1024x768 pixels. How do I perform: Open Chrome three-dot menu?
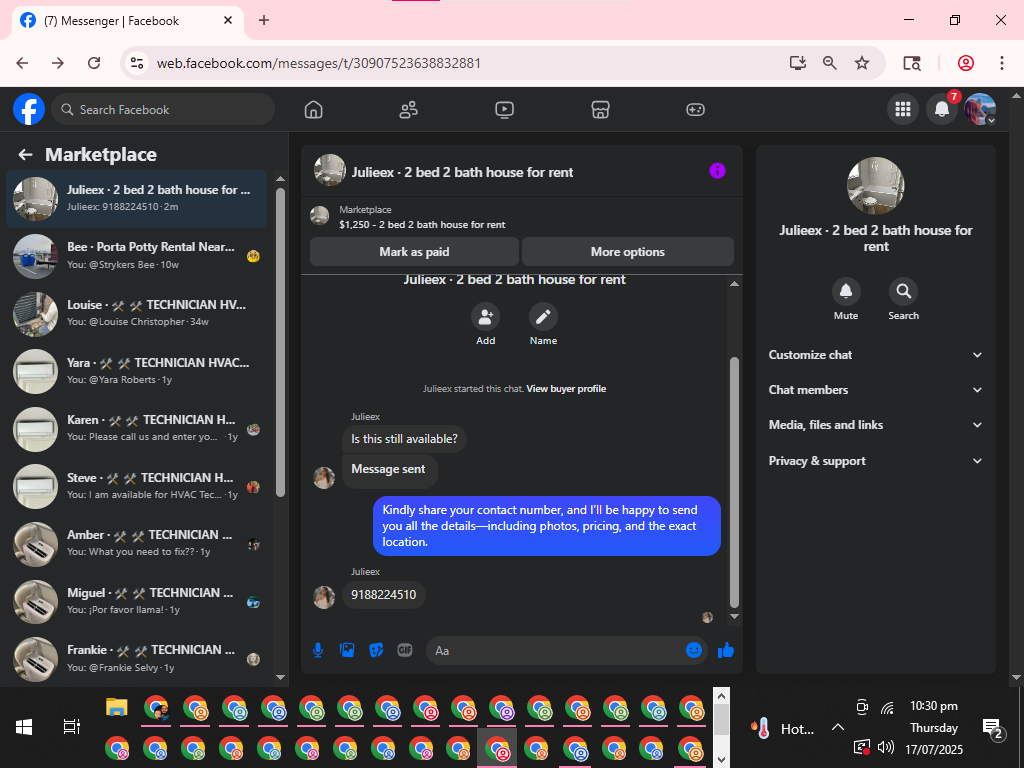(x=1001, y=63)
